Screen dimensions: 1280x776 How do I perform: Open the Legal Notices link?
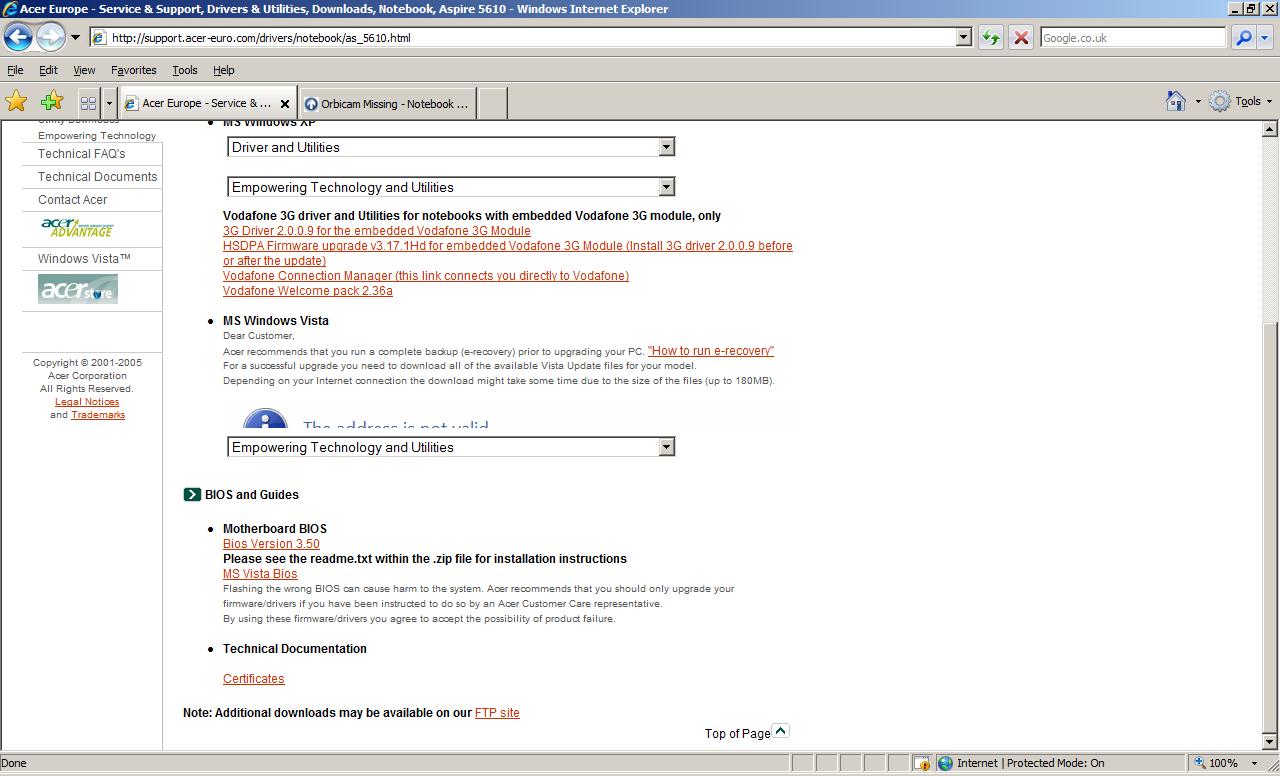click(x=87, y=402)
